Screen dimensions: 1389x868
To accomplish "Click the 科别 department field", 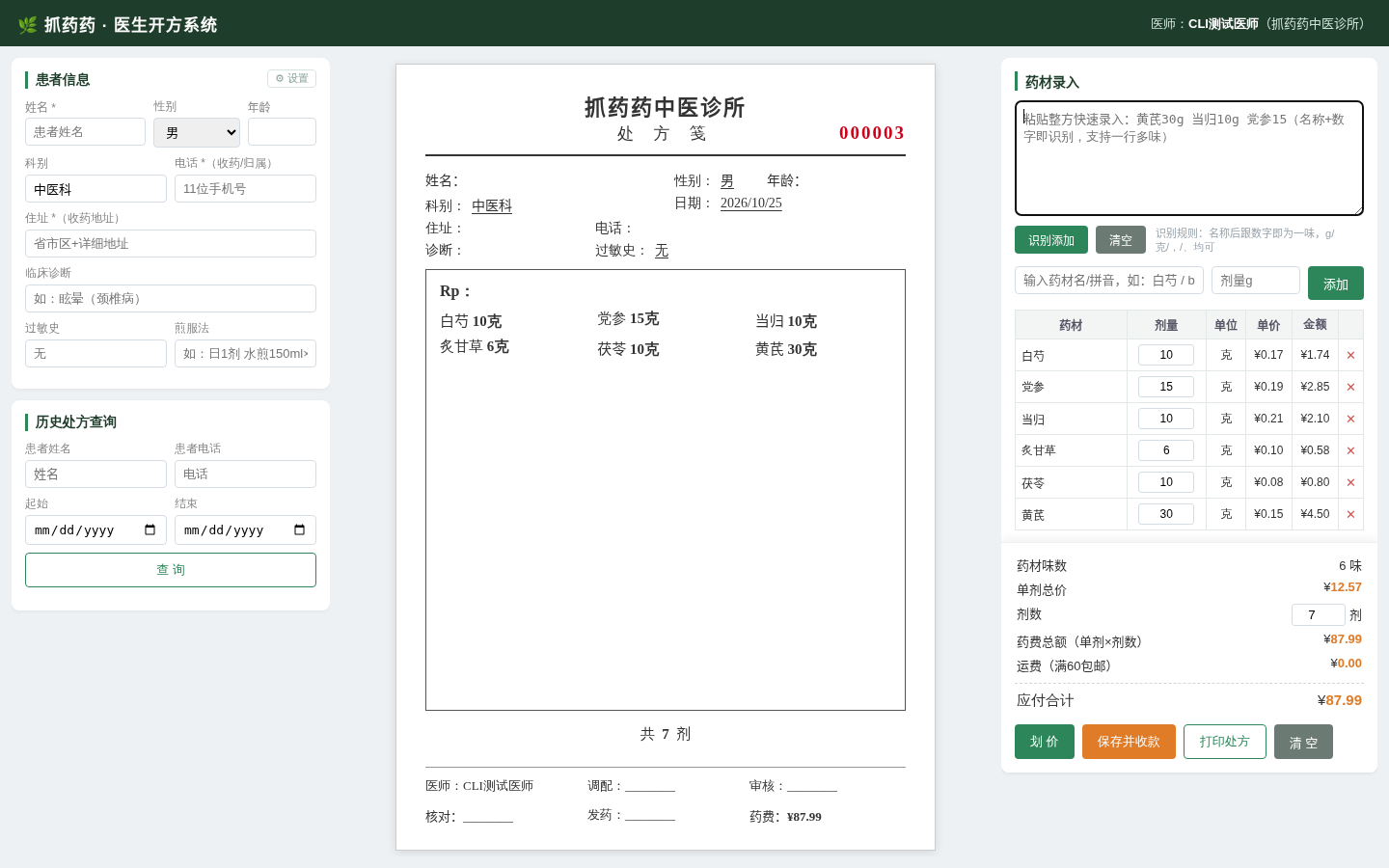I will click(95, 189).
